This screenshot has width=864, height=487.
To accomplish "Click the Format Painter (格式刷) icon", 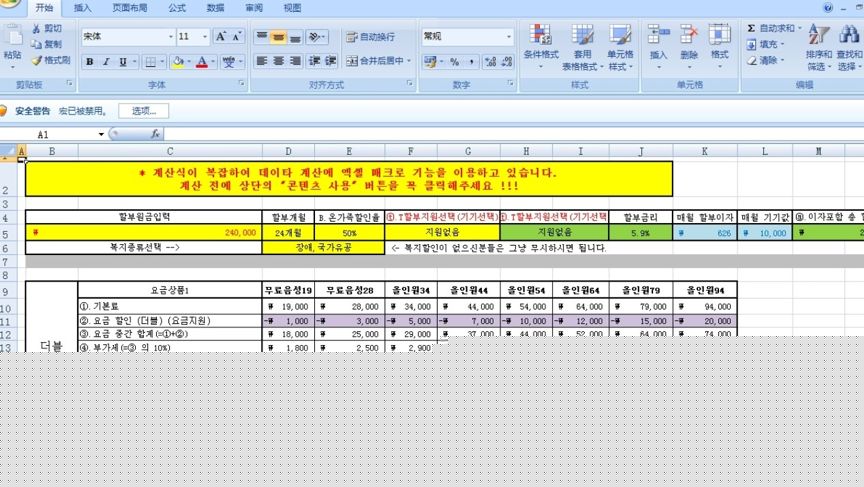I will click(x=50, y=60).
